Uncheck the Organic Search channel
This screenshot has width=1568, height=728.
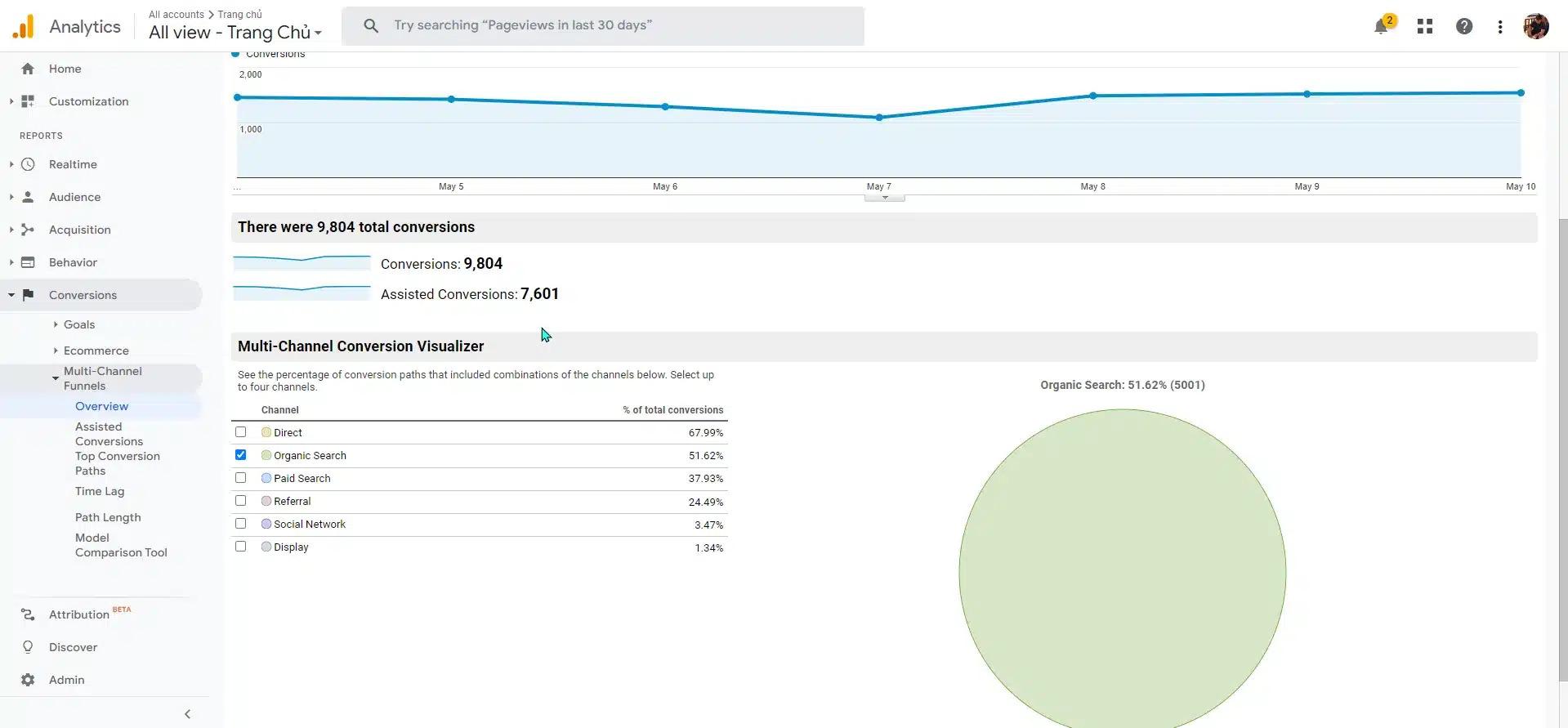tap(240, 455)
